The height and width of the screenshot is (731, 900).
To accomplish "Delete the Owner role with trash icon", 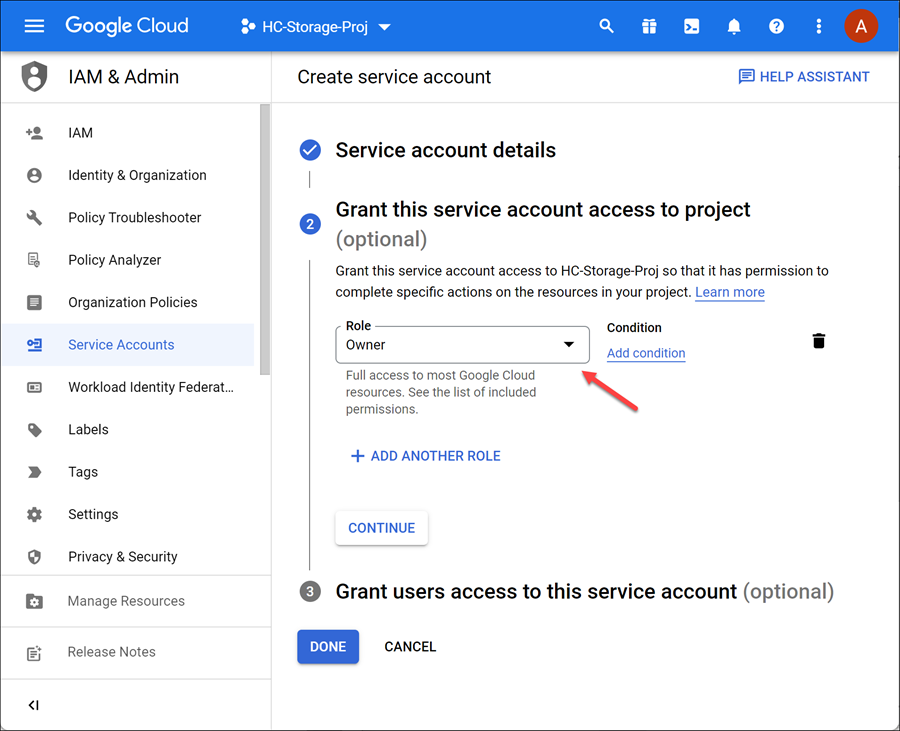I will click(x=818, y=341).
